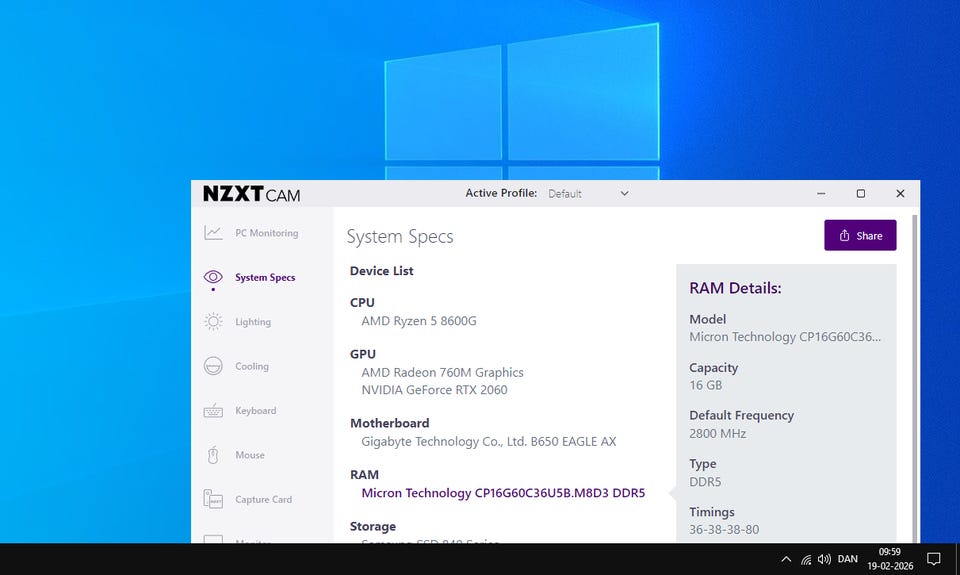
Task: Open the Windows notification center icon
Action: (x=933, y=559)
